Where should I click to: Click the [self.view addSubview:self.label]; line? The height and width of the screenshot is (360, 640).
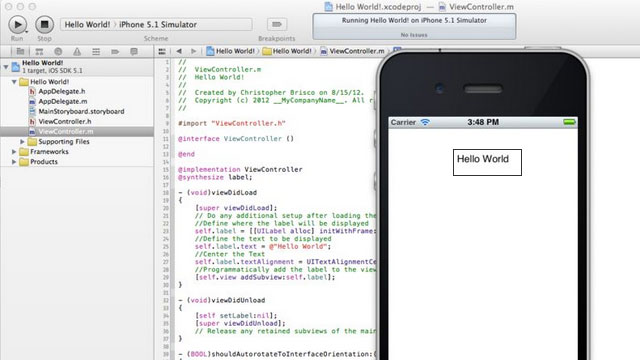pyautogui.click(x=264, y=277)
